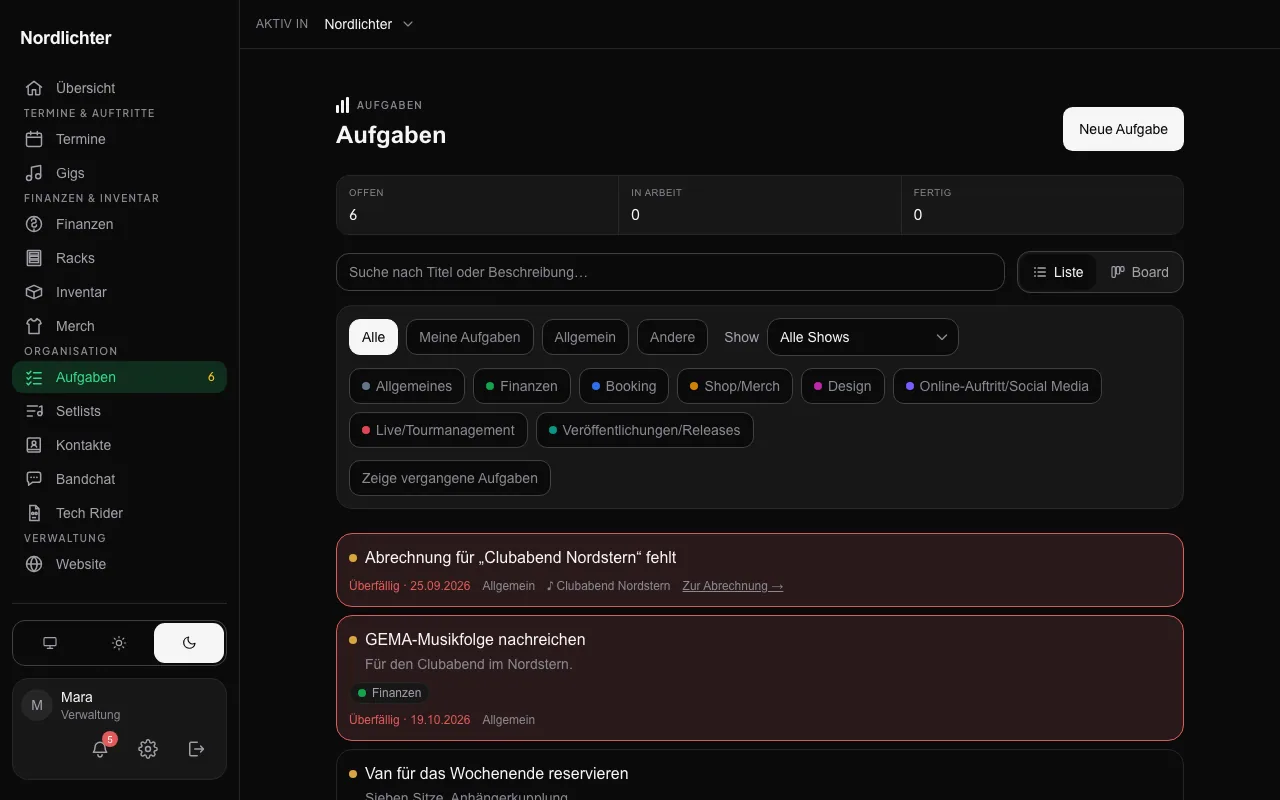Open notifications bell with 5 badge
Screen dimensions: 1280x800
[100, 749]
